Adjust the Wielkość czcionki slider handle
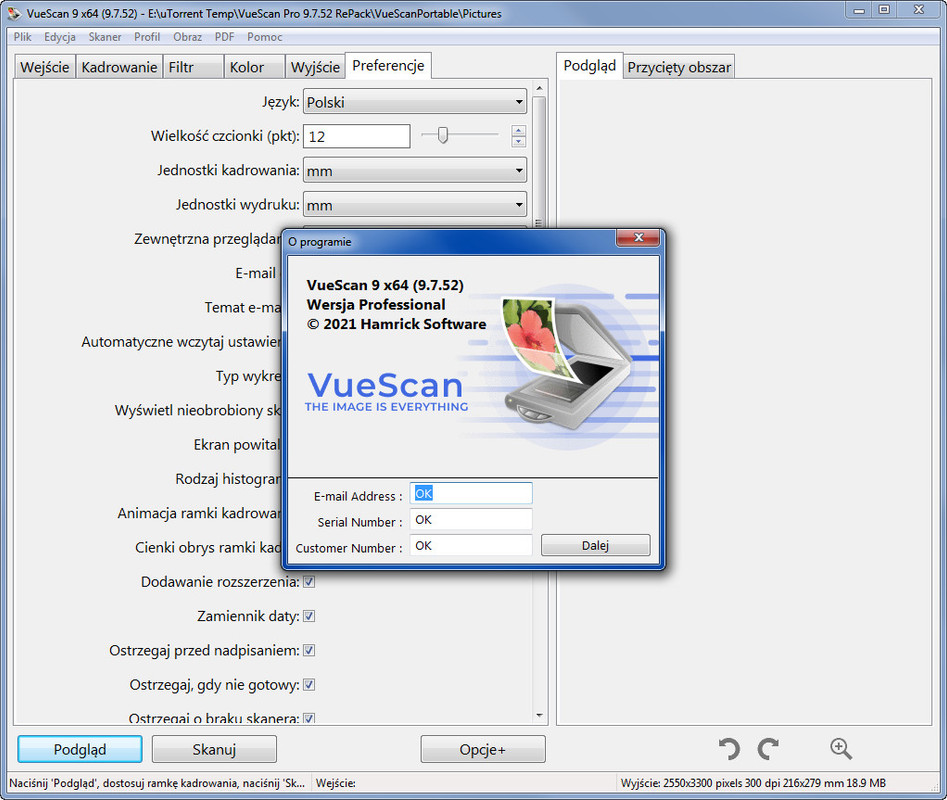 tap(443, 135)
